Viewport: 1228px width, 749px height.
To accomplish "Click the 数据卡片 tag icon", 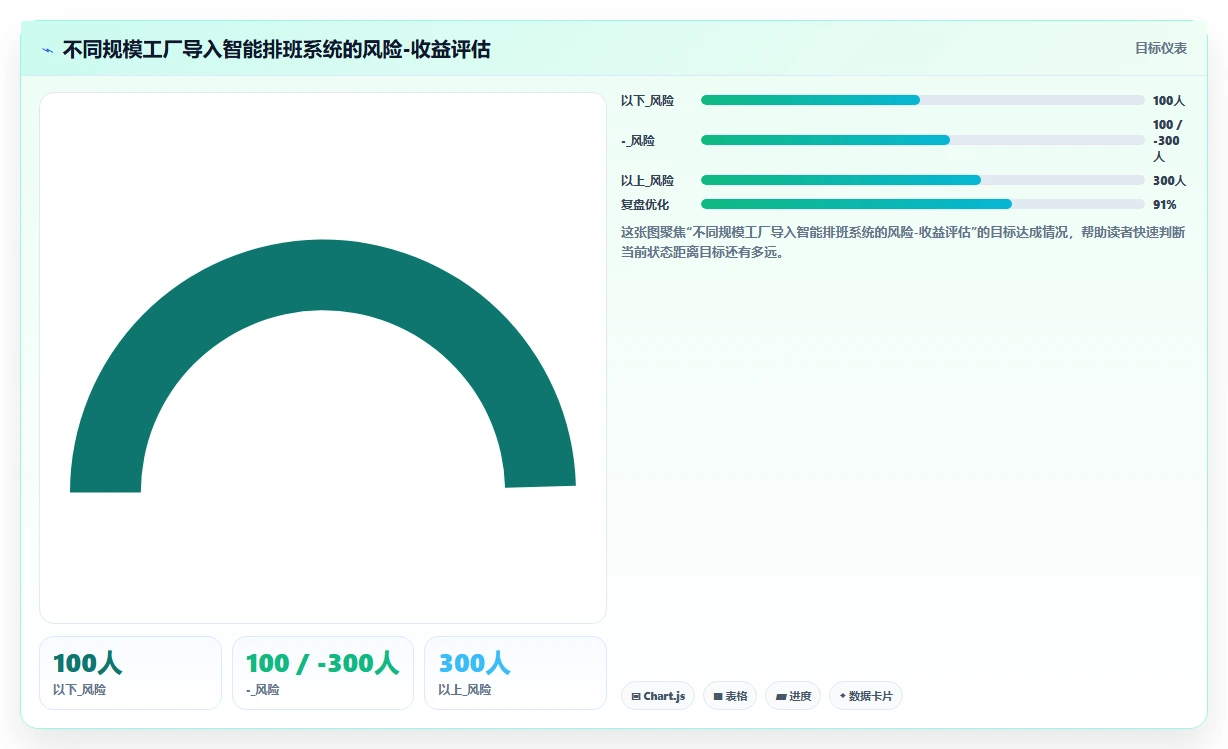I will (843, 696).
